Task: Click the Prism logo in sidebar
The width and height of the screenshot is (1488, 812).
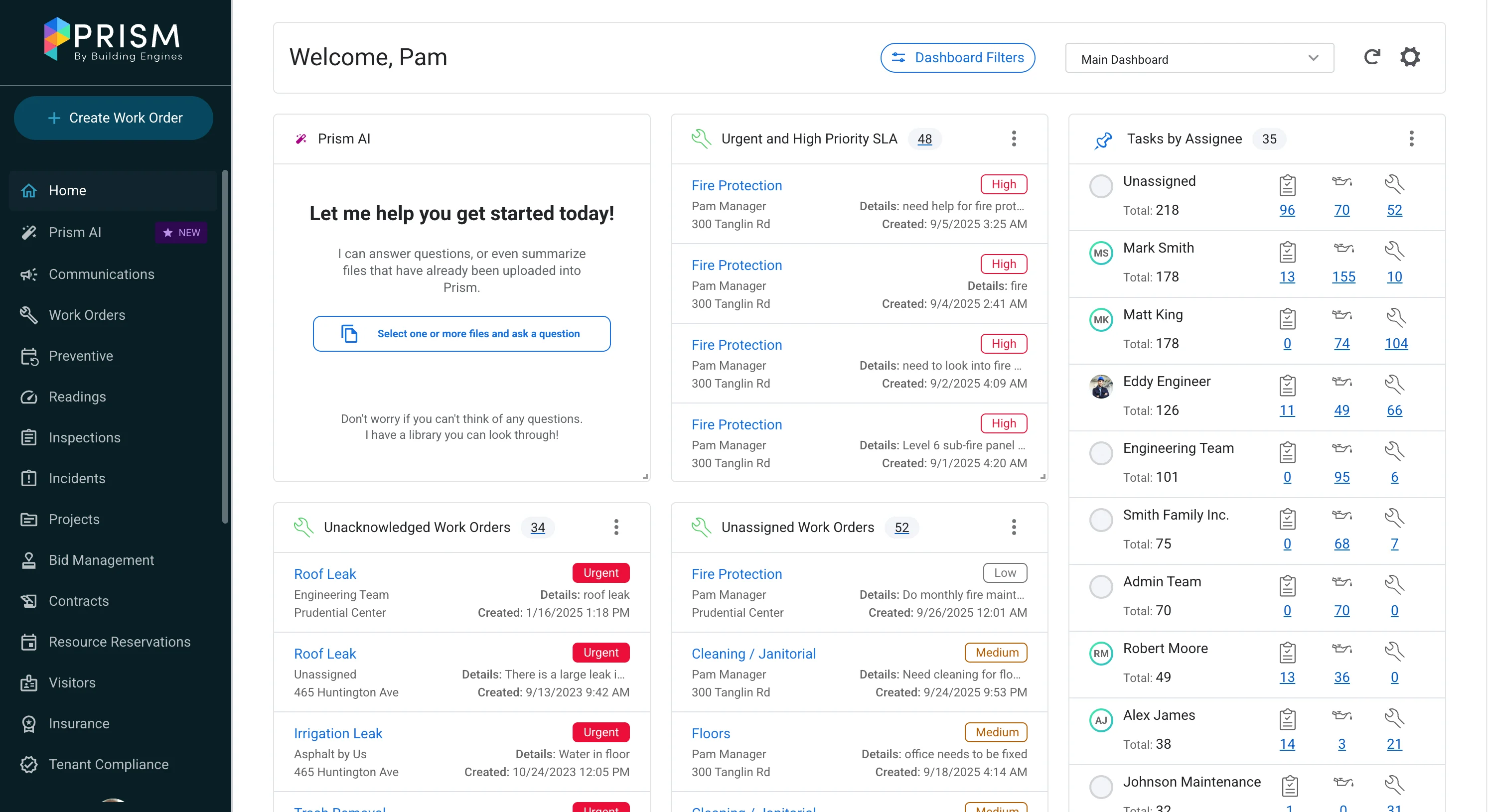Action: point(113,39)
